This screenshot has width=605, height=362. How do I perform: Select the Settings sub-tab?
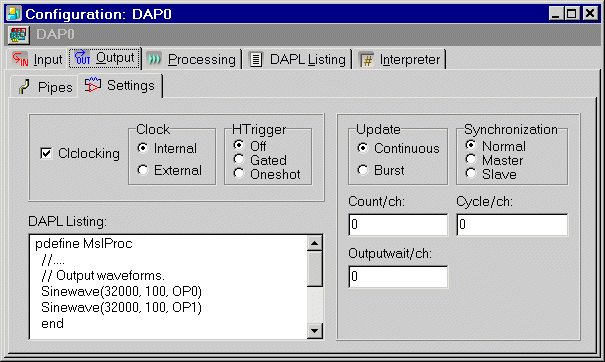coord(120,85)
